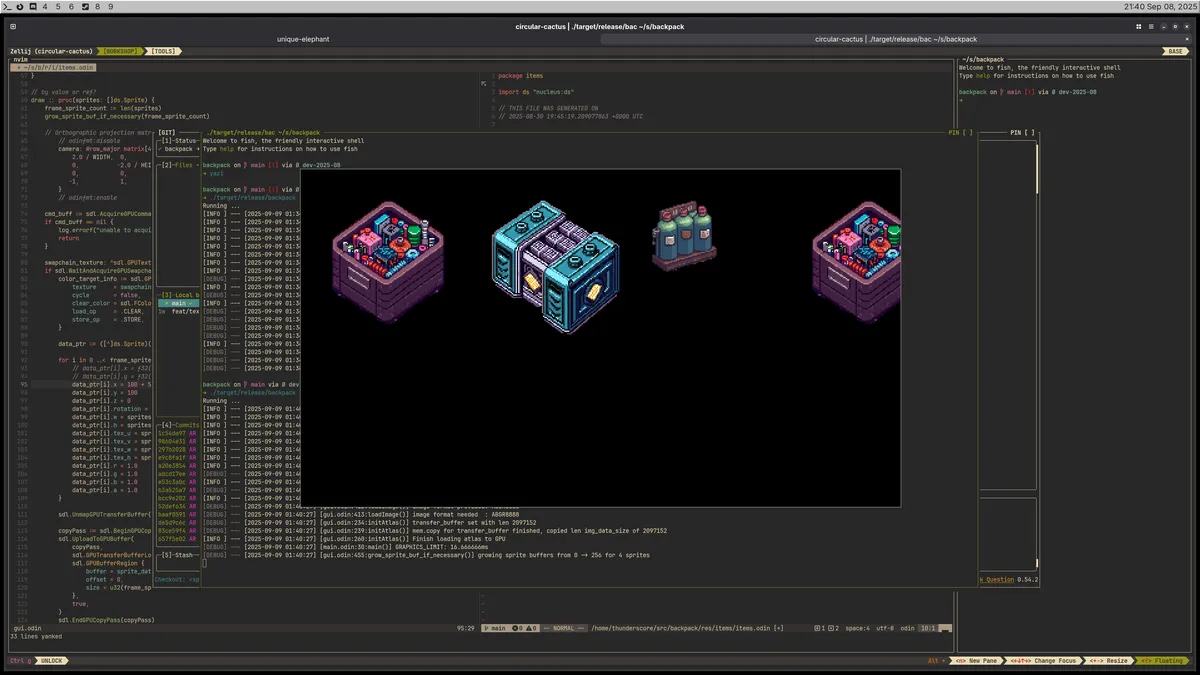Click the teal machine sprite in game window
This screenshot has height=675, width=1200.
point(555,266)
